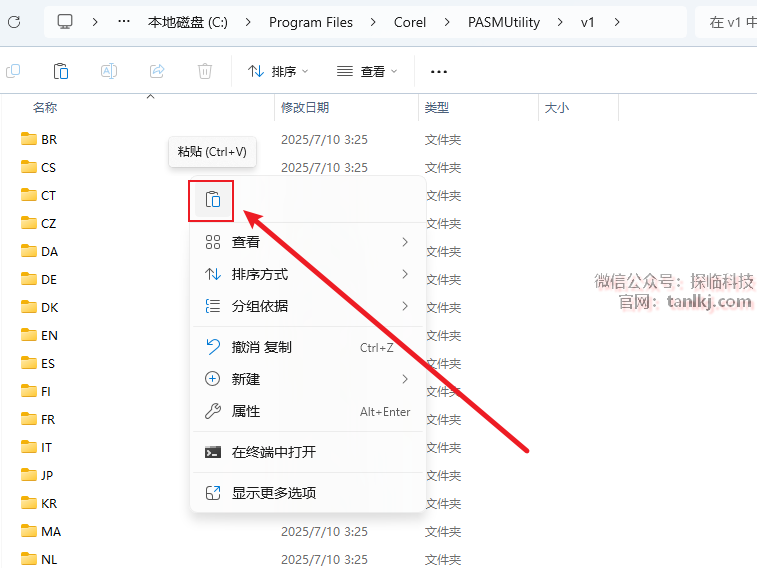
Task: Open 分组依据 submenu in context menu
Action: tap(308, 306)
